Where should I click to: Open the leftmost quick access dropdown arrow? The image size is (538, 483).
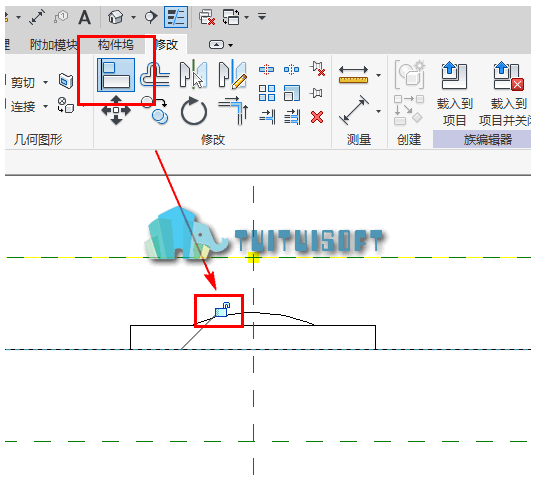pos(19,17)
